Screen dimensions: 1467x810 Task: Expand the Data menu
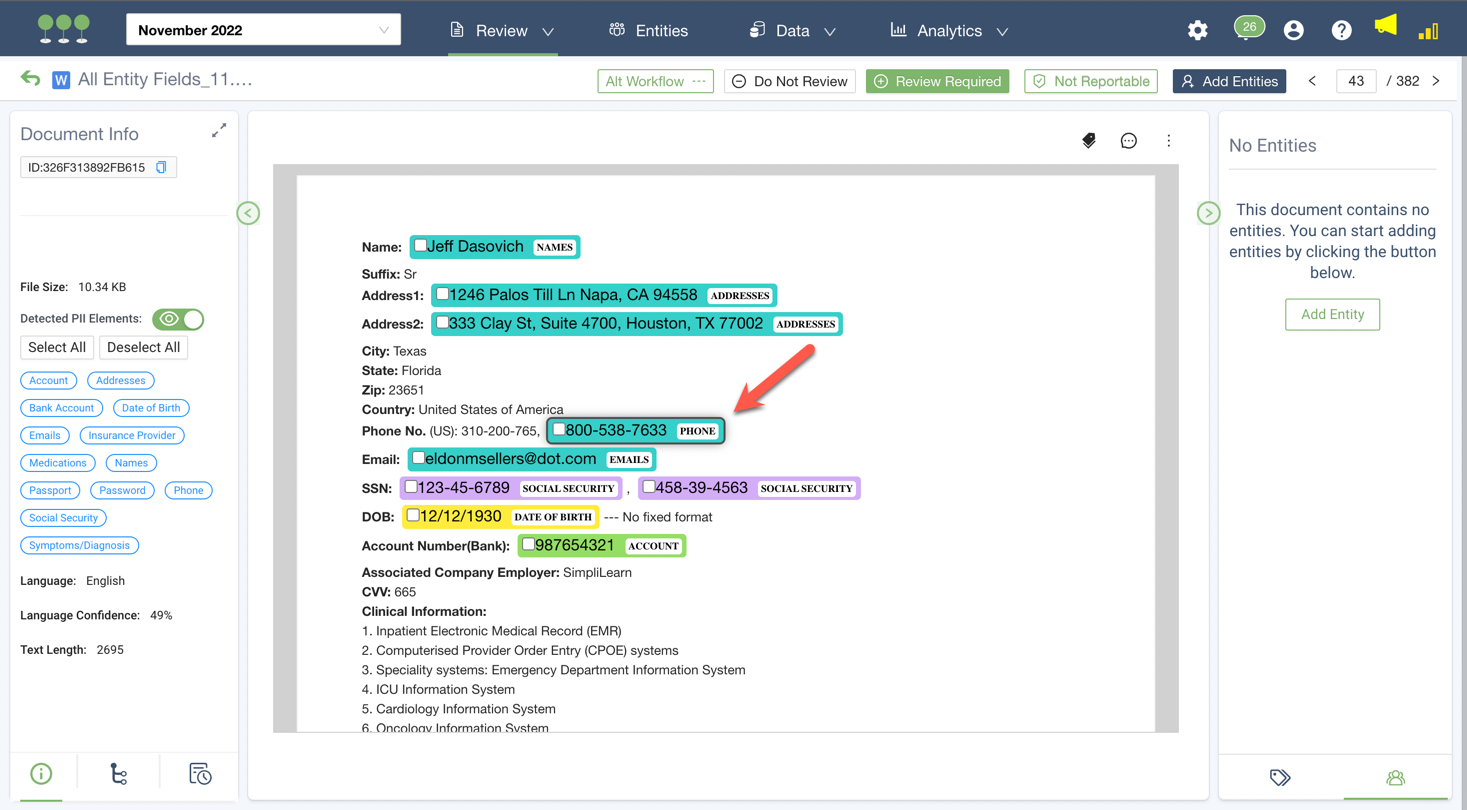[792, 31]
